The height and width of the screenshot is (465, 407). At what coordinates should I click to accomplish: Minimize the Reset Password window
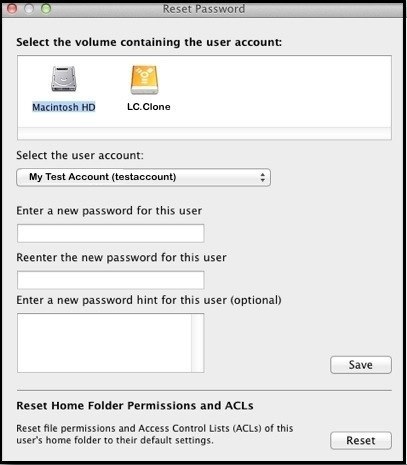[29, 8]
